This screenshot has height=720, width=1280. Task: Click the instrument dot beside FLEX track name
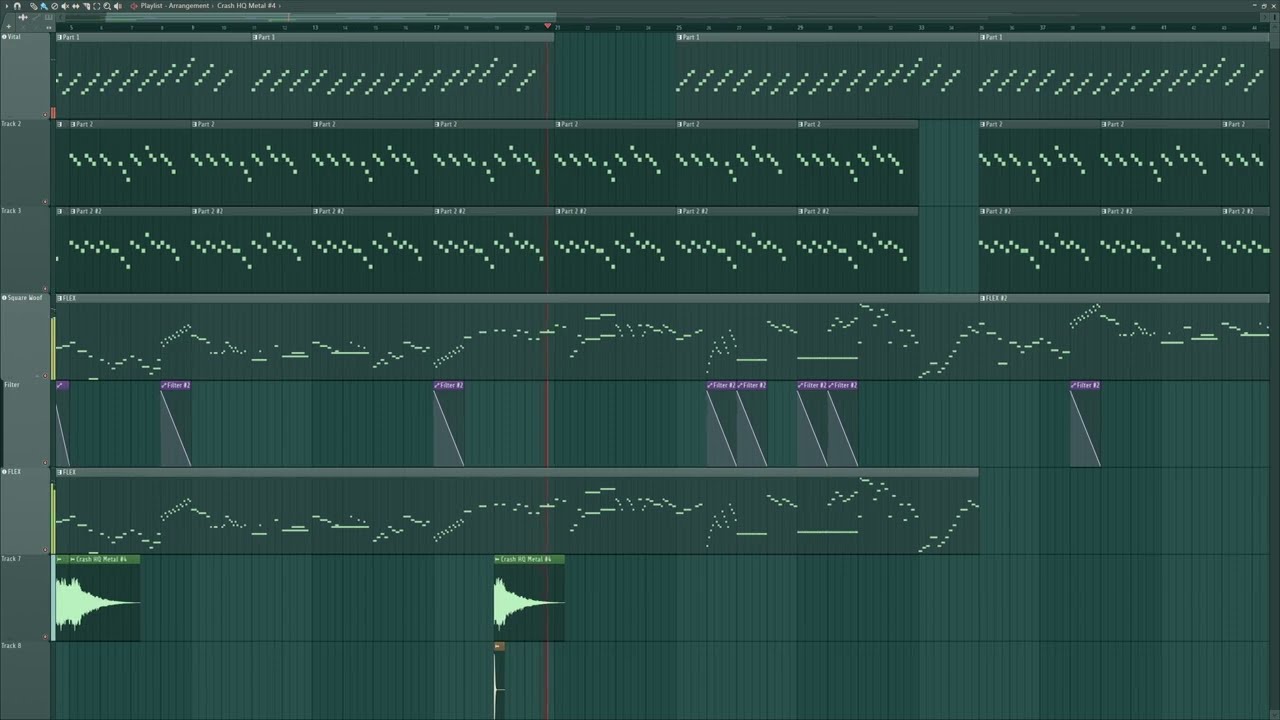click(4, 472)
